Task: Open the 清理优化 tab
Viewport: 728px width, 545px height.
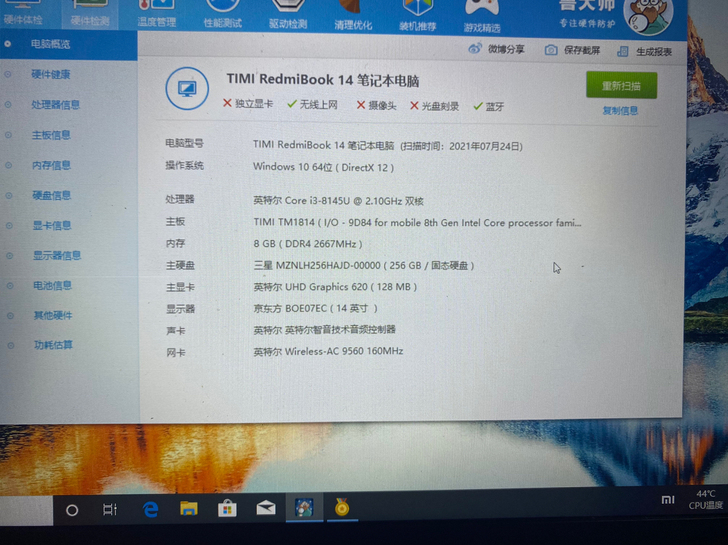Action: [353, 17]
